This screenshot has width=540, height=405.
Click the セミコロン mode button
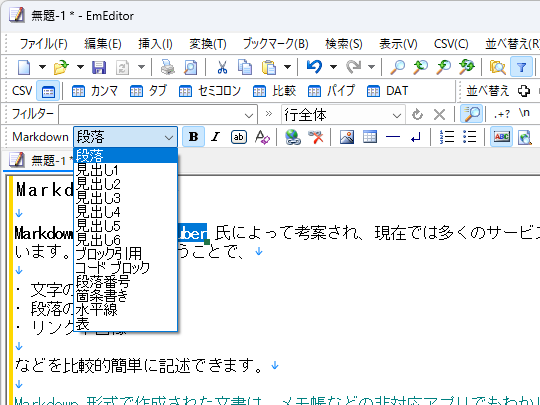click(209, 91)
